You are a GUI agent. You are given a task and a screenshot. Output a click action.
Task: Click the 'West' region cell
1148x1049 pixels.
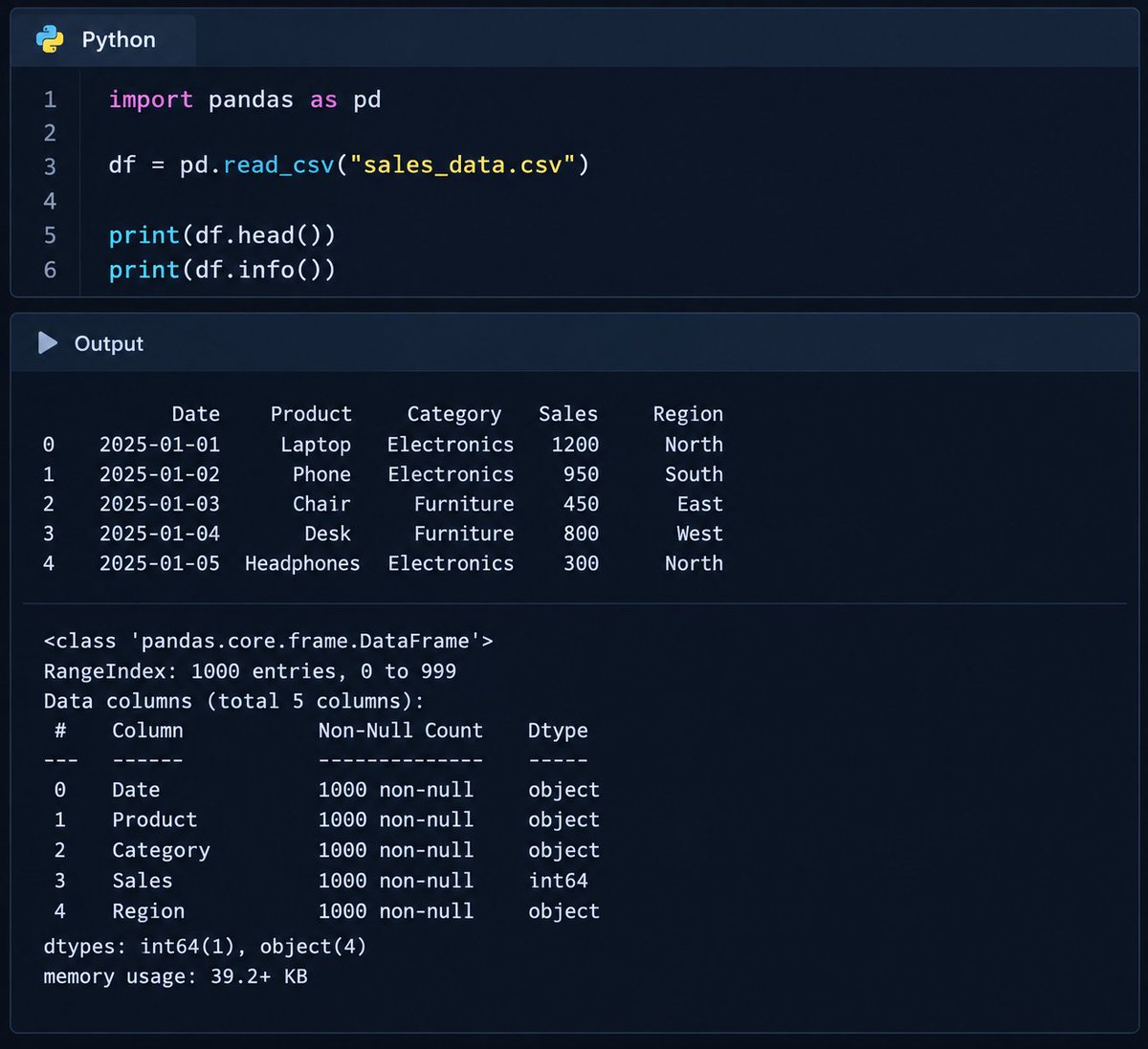[x=699, y=534]
